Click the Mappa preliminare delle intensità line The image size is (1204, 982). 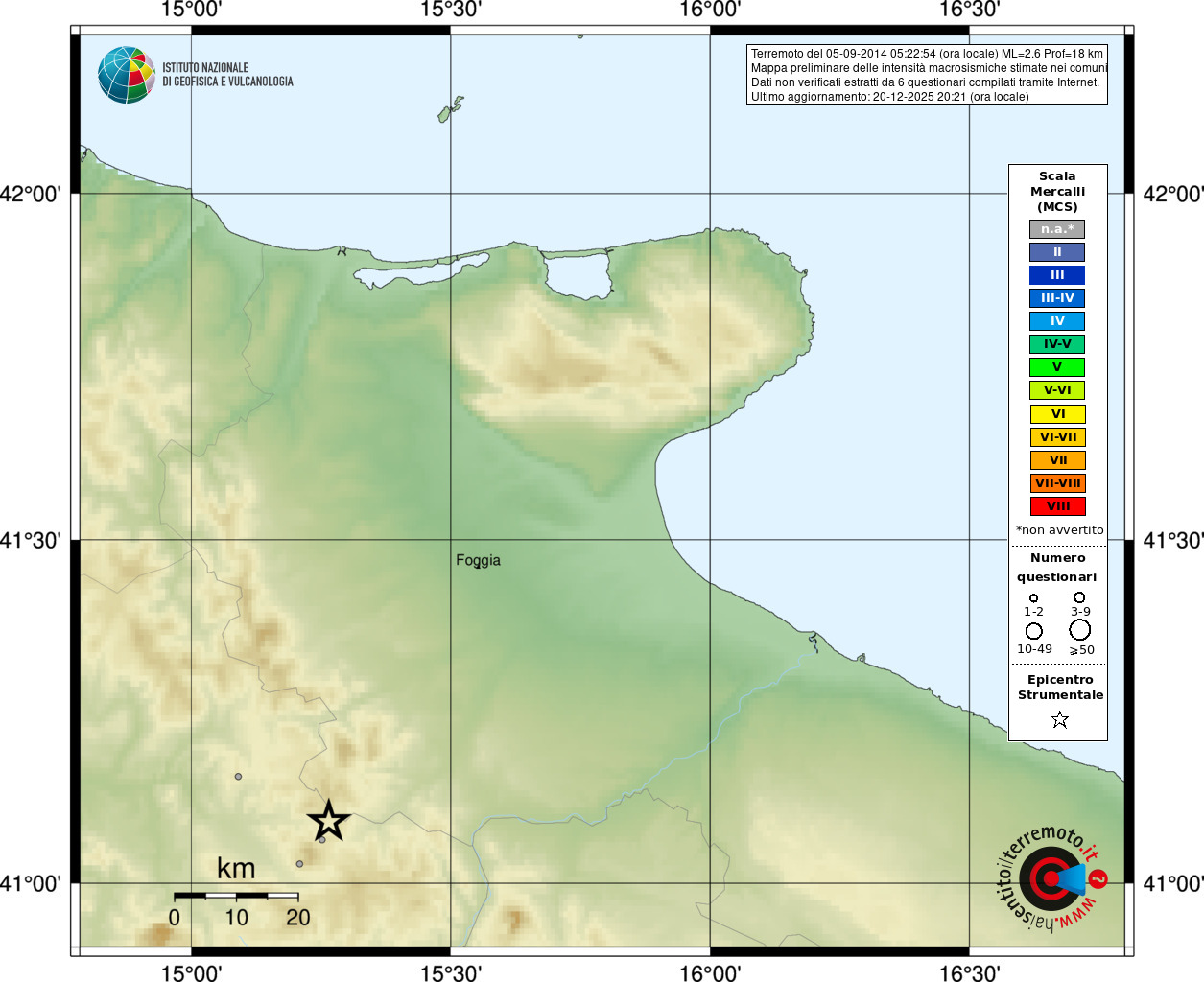[x=929, y=68]
